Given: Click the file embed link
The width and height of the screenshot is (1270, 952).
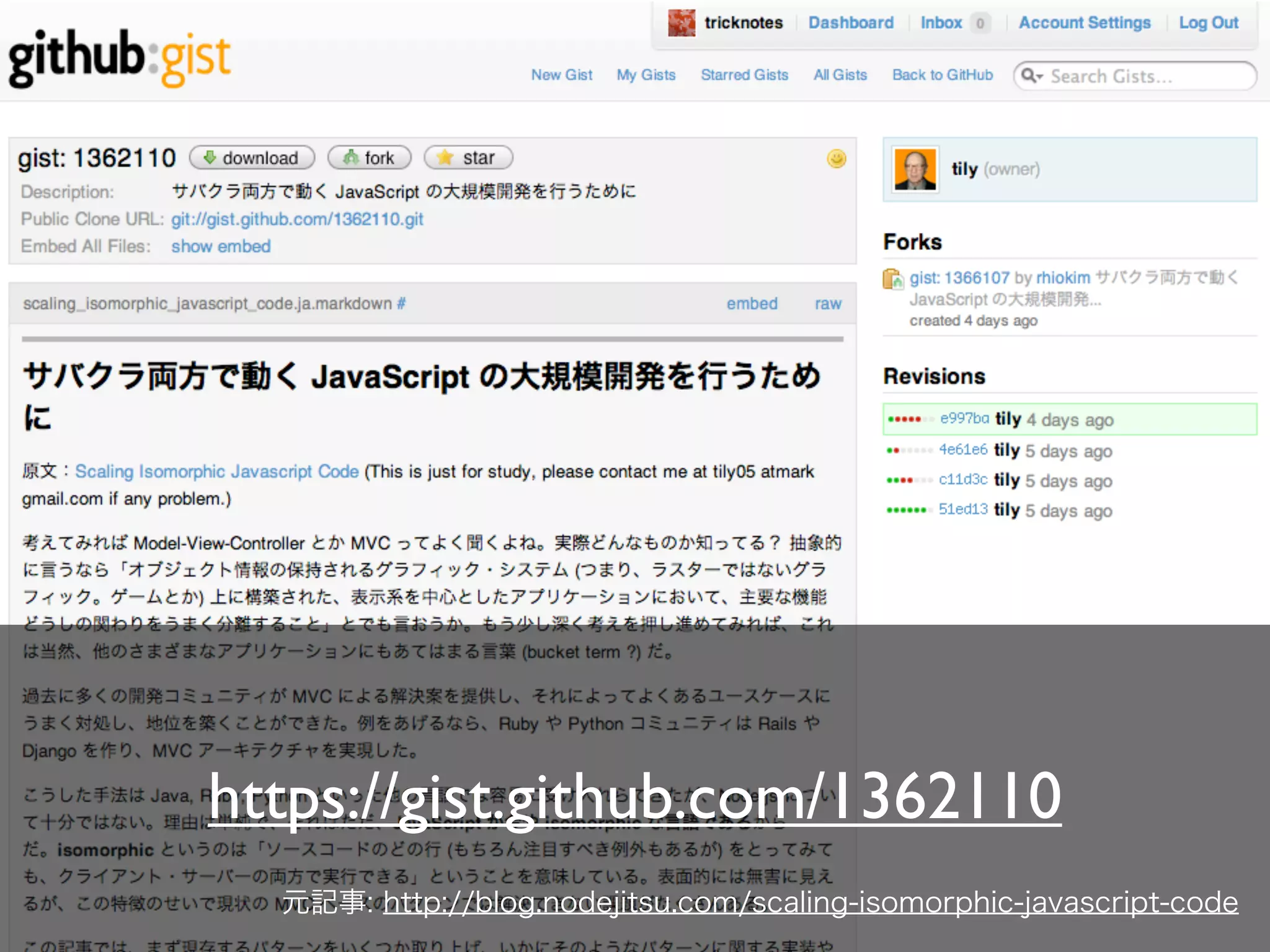Looking at the screenshot, I should click(752, 304).
